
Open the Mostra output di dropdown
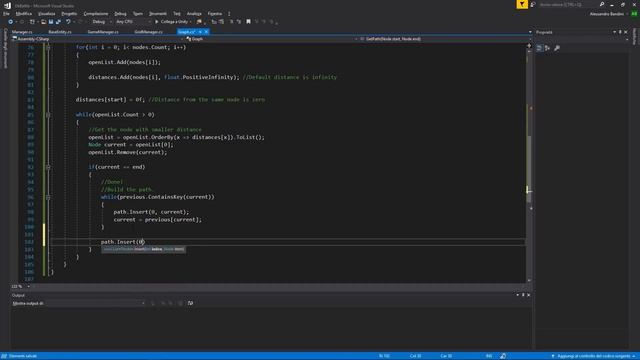78,303
